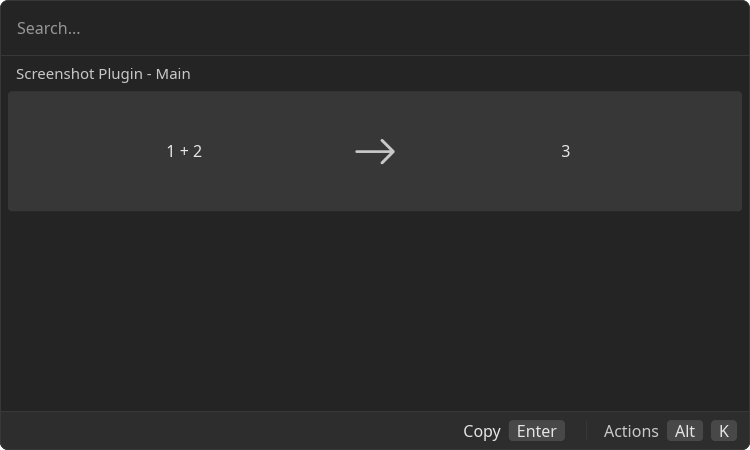Click the K key badge

point(724,431)
